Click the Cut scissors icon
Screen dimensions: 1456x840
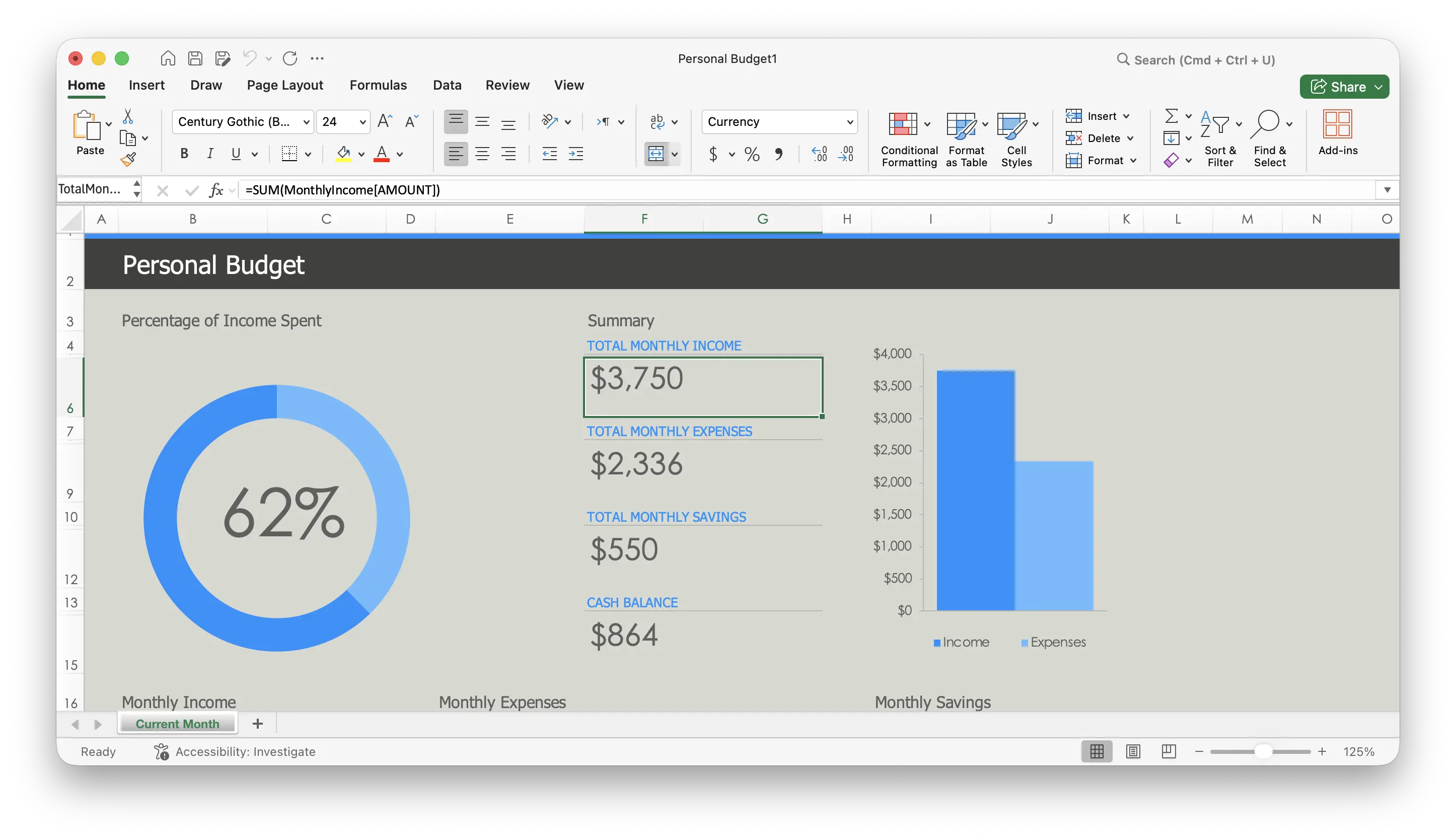coord(128,116)
